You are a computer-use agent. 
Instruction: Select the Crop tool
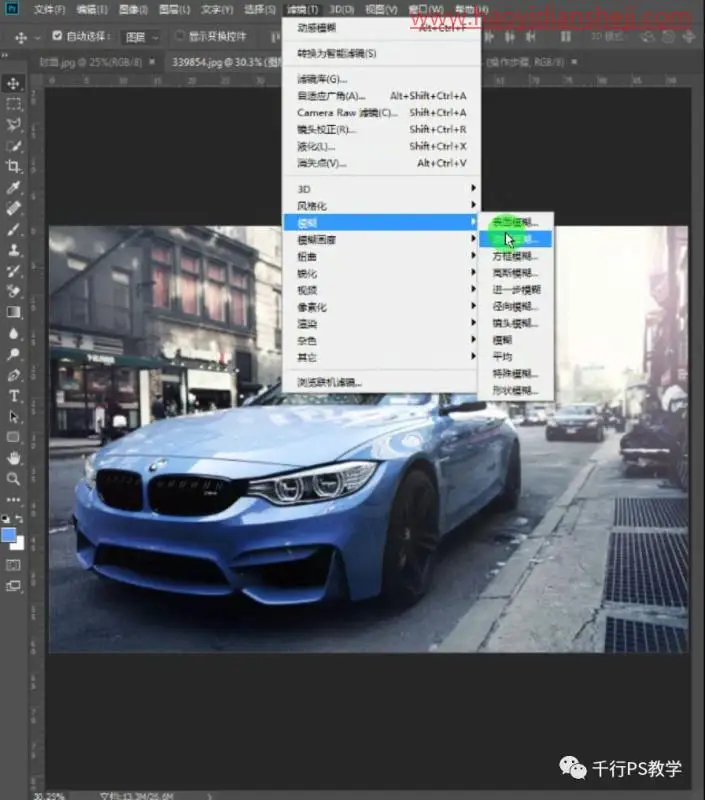click(14, 166)
